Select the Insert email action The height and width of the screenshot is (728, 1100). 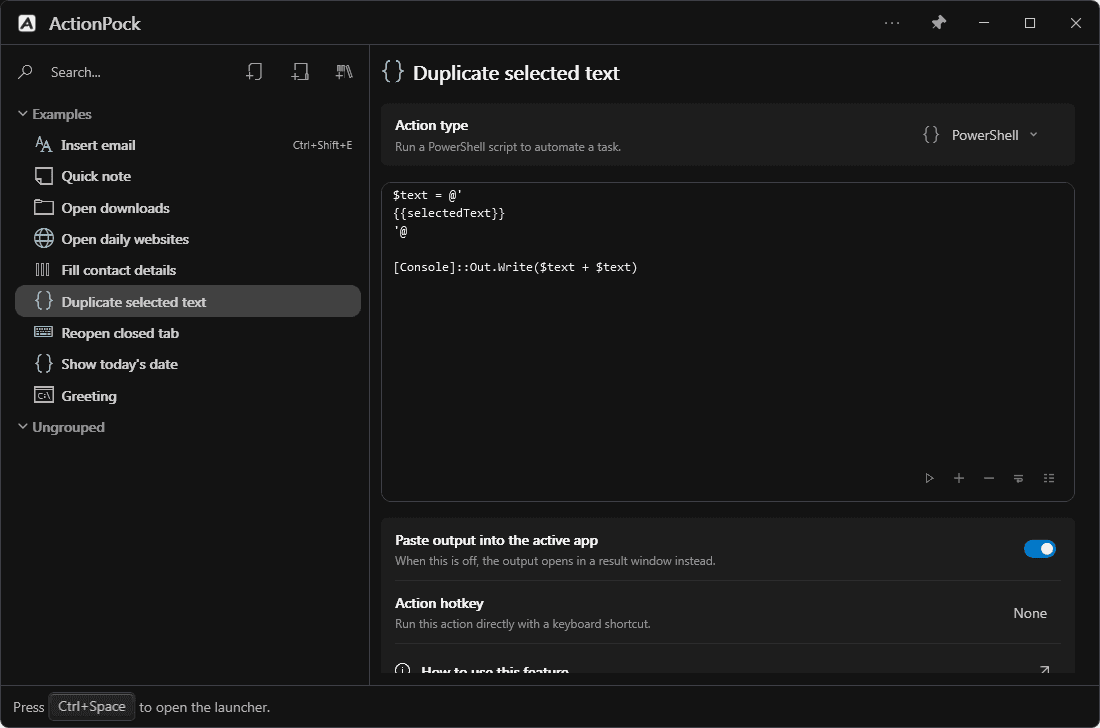tap(188, 145)
